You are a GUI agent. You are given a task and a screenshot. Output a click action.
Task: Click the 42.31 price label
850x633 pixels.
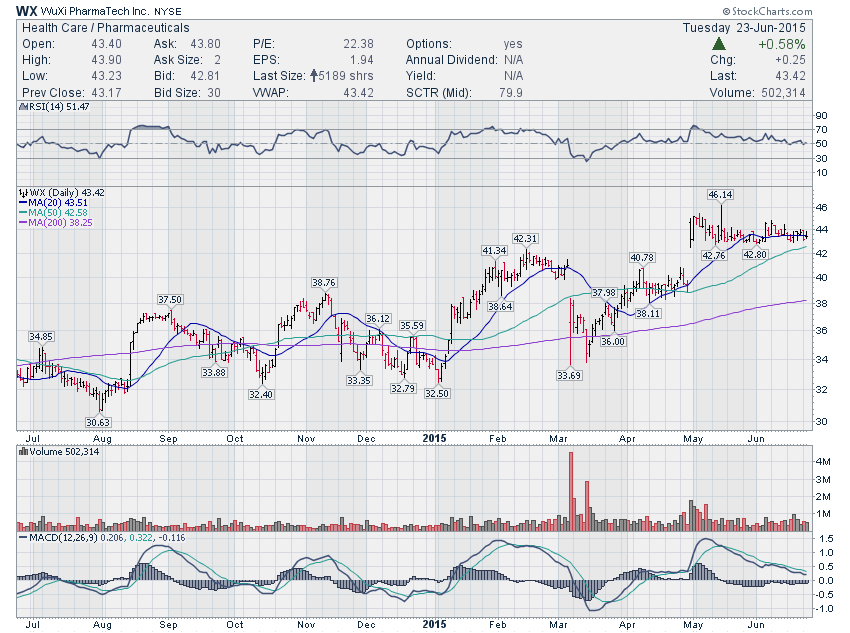525,238
